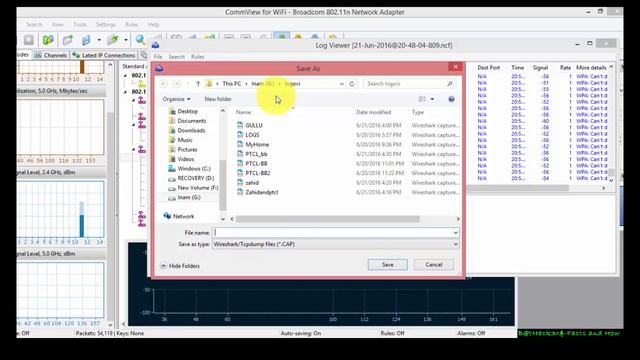Click the blue Help icon in Save As
The image size is (640, 360).
click(451, 99)
